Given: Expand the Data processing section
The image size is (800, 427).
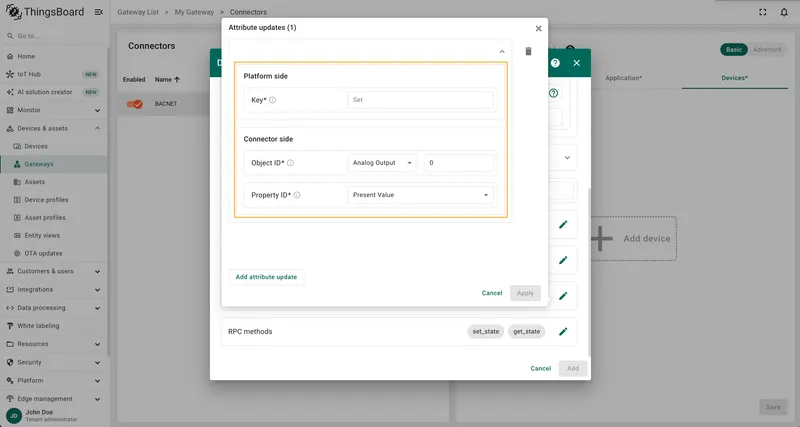Looking at the screenshot, I should tap(97, 308).
